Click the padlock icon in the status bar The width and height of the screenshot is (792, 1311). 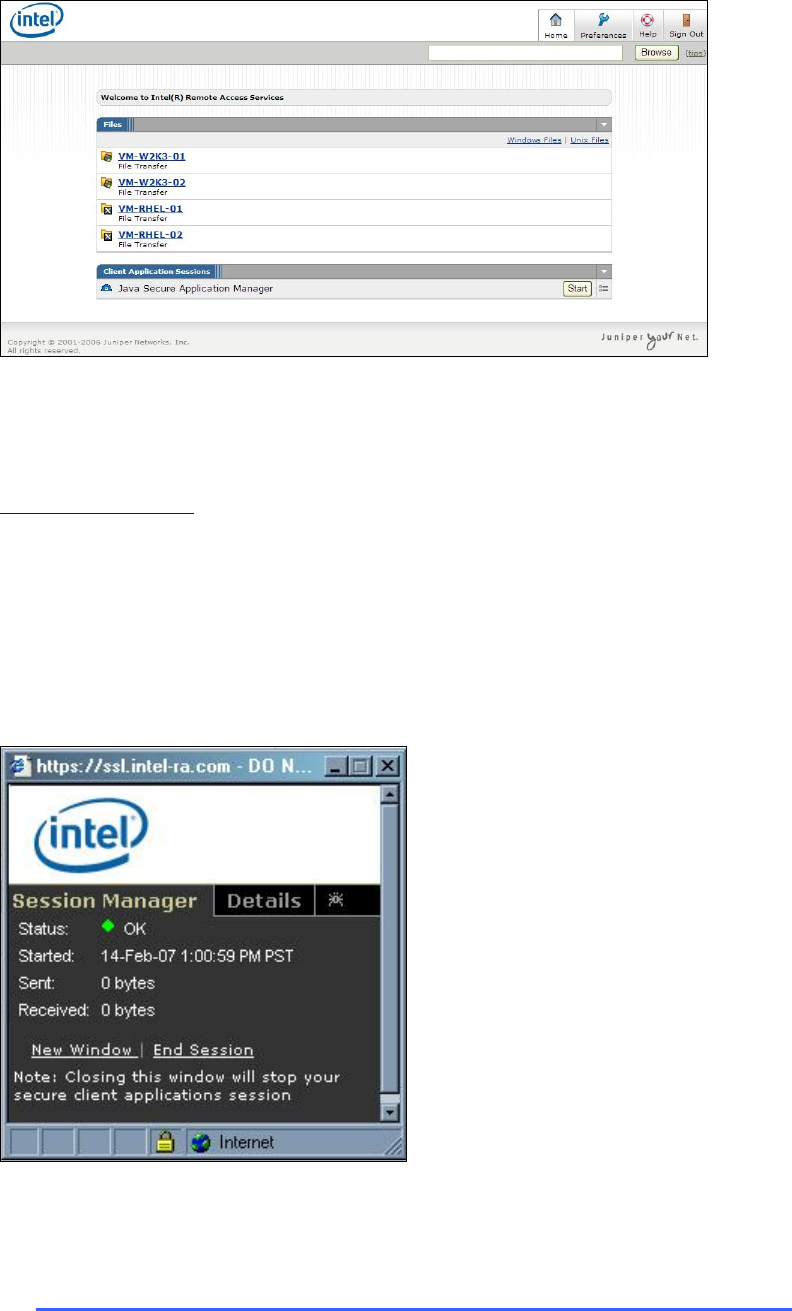tap(165, 1142)
